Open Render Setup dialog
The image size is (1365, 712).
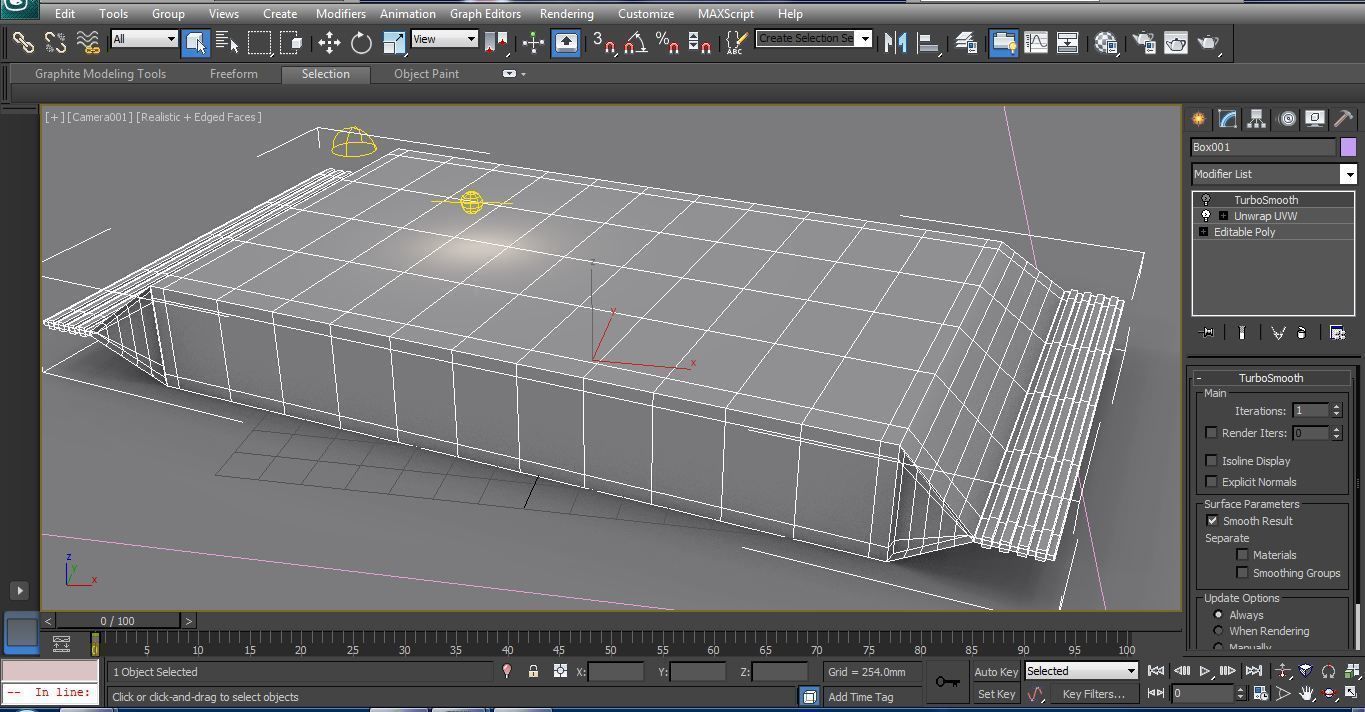pos(1143,42)
